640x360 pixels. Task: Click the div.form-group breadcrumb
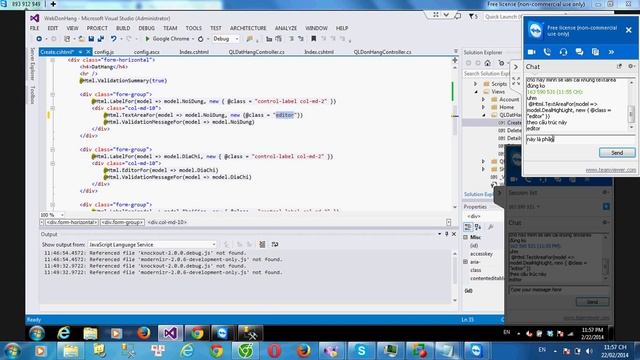122,222
